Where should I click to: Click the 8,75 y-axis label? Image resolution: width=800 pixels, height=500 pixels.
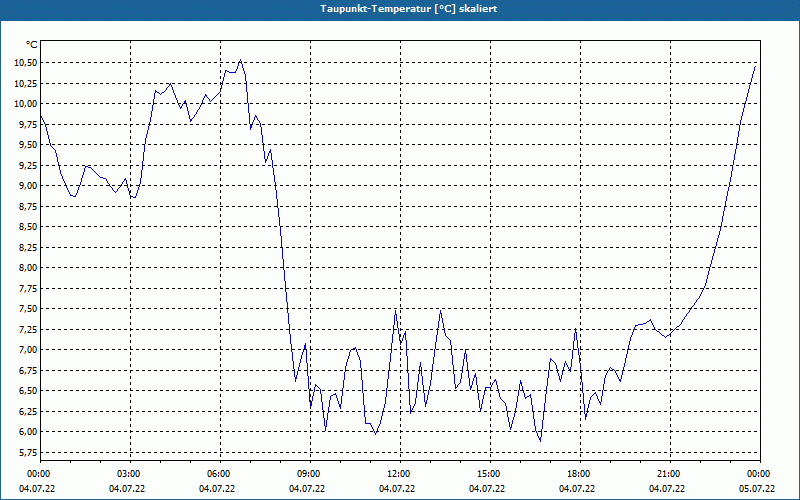coord(28,206)
